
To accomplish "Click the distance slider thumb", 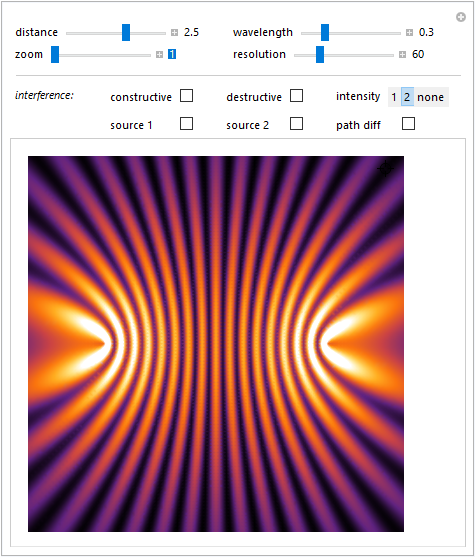I will point(126,33).
